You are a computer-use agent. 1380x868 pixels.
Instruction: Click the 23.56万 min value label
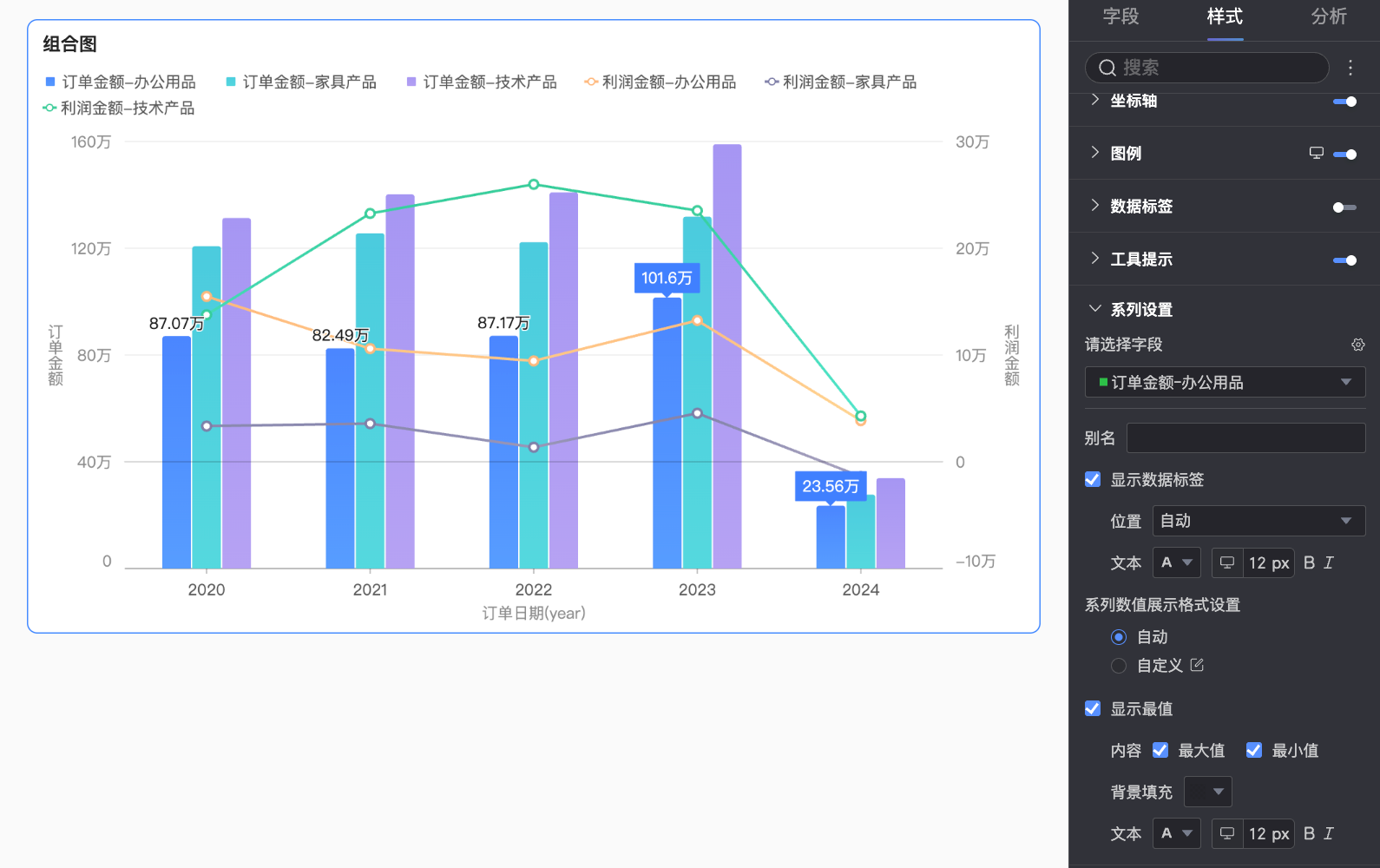[831, 486]
